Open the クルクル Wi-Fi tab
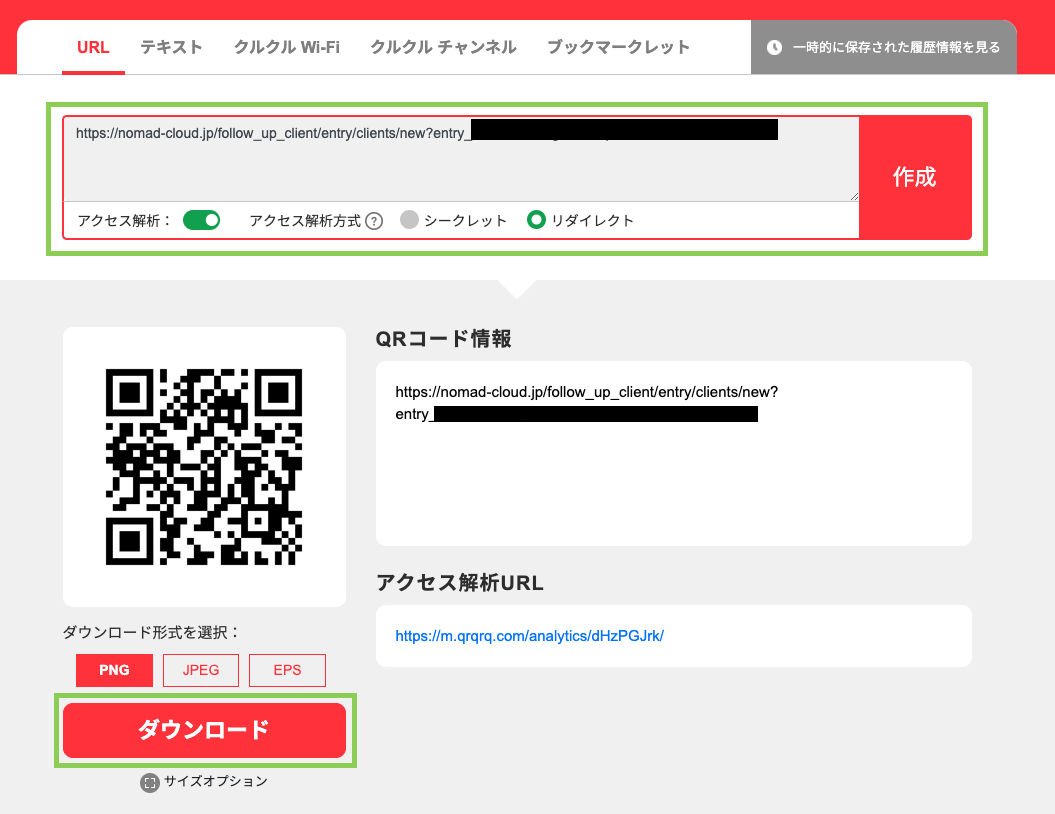This screenshot has width=1055, height=814. (287, 47)
